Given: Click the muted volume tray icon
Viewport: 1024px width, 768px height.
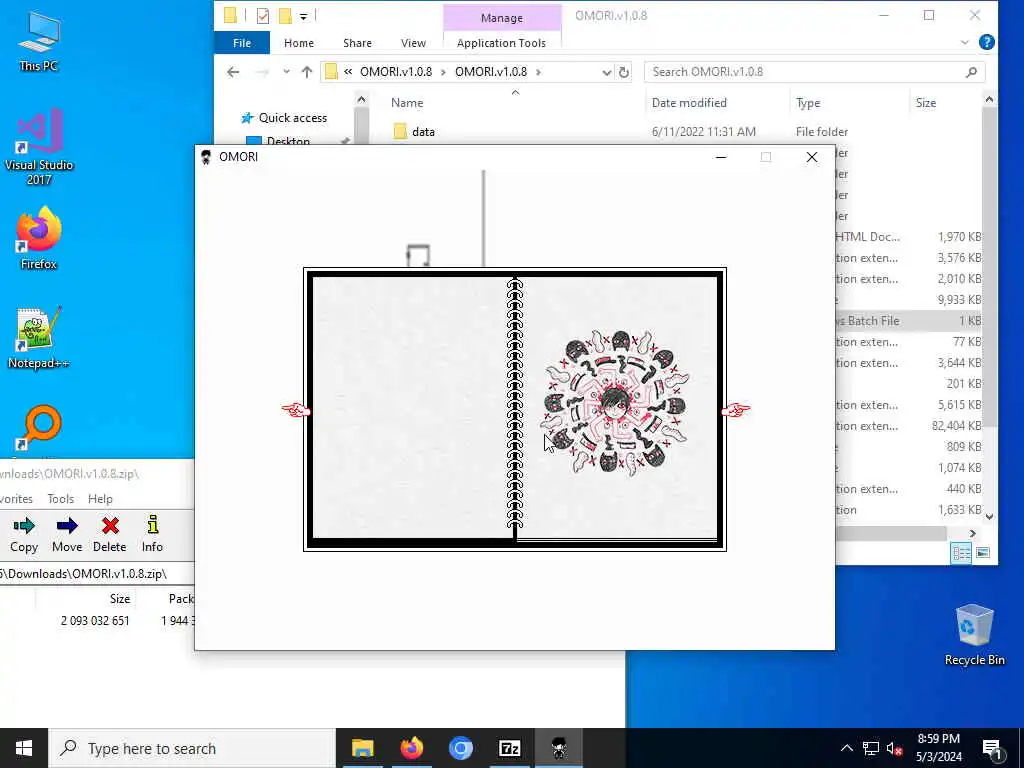Looking at the screenshot, I should pos(895,748).
